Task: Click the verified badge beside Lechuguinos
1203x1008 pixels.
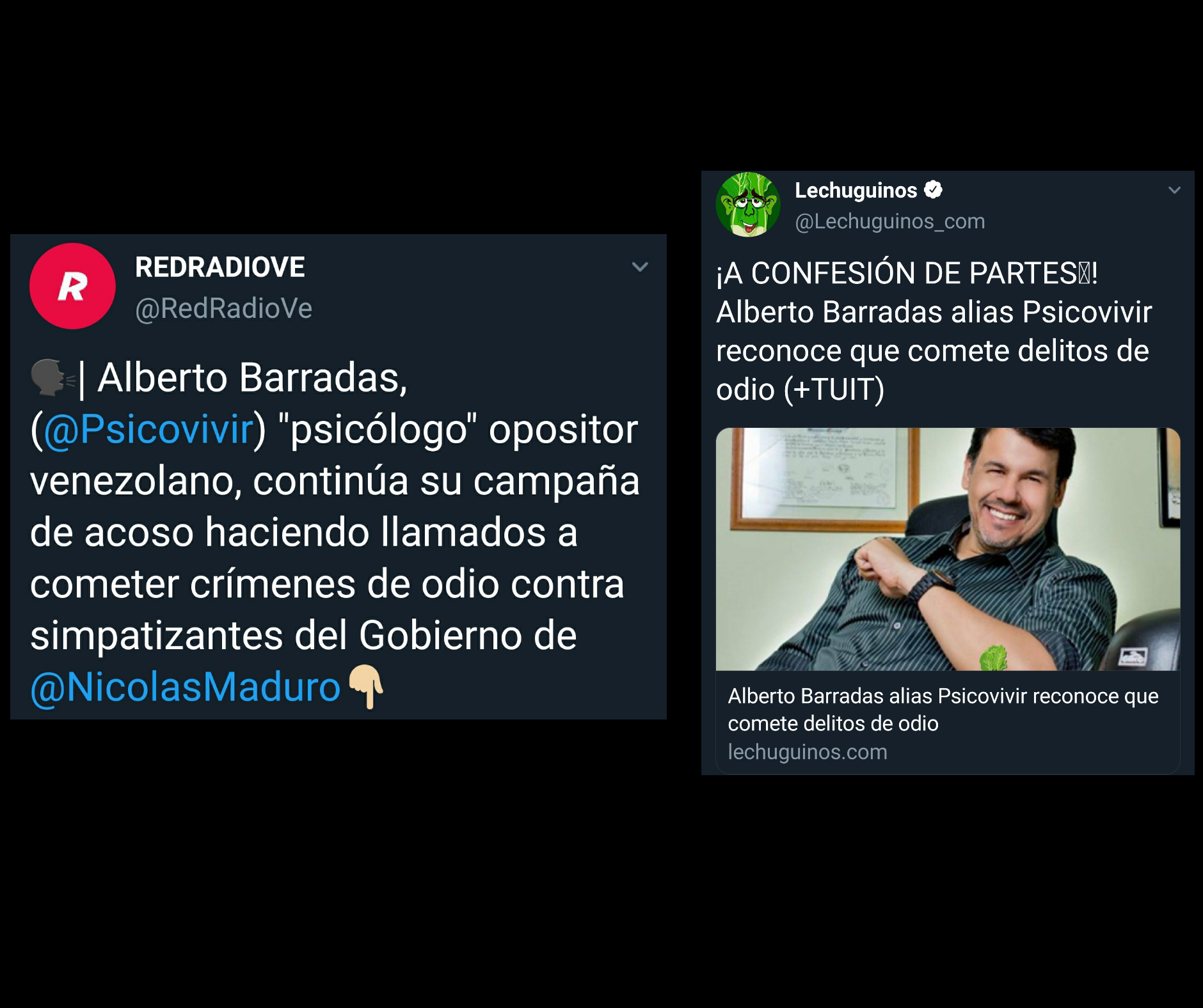Action: click(934, 190)
